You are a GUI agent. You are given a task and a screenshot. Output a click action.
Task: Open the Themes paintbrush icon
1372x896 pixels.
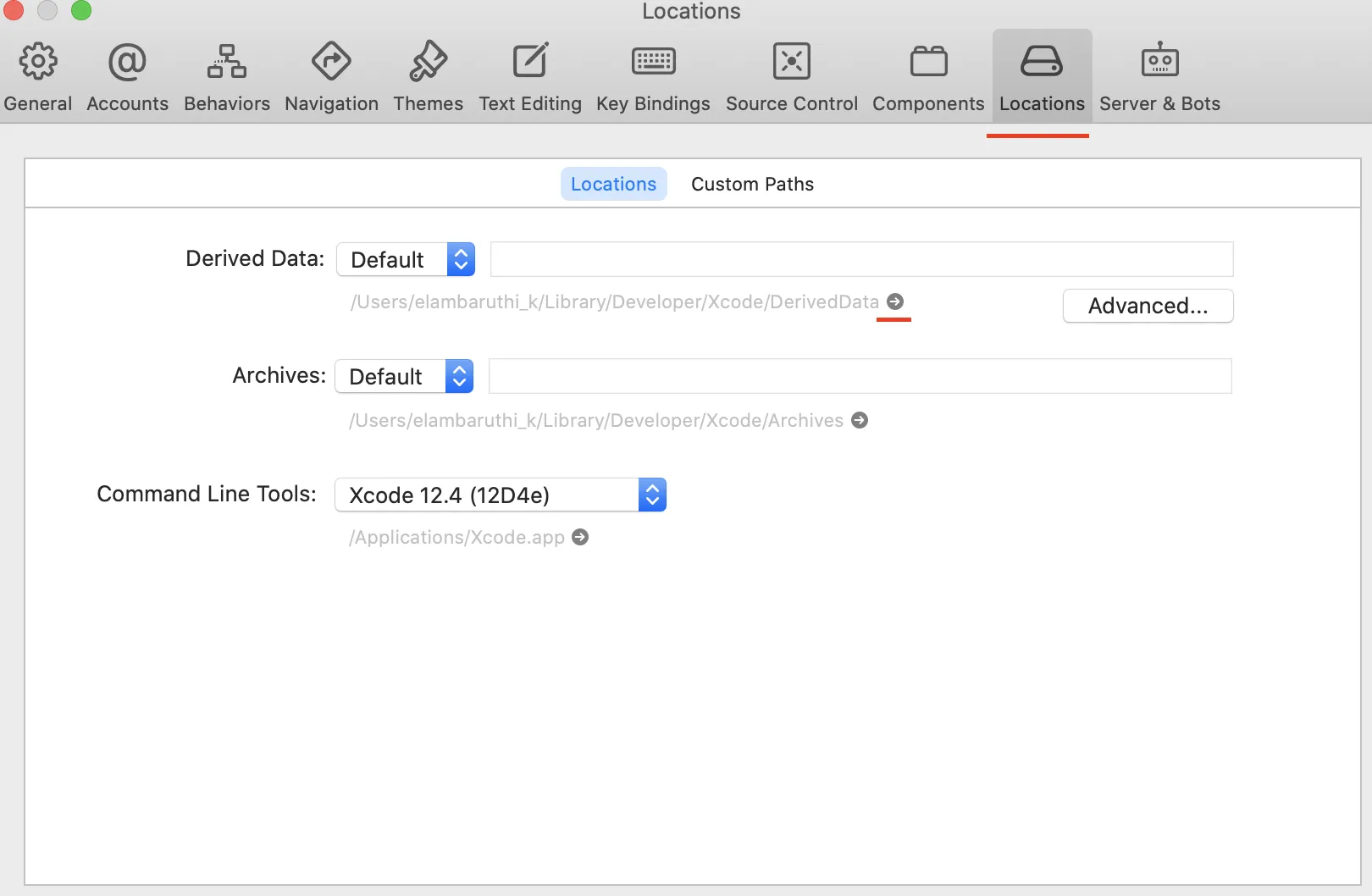pos(429,62)
